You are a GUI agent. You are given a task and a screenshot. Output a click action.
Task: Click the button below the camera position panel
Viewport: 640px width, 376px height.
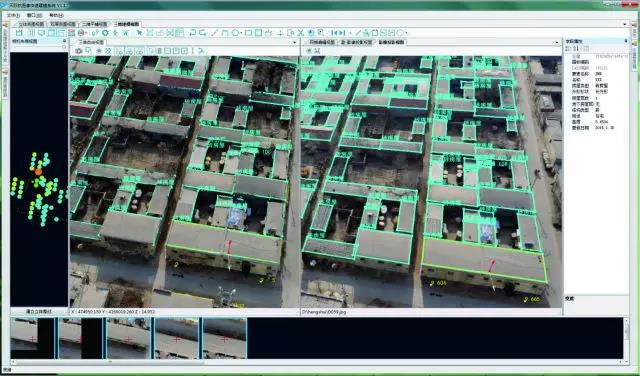pyautogui.click(x=39, y=311)
